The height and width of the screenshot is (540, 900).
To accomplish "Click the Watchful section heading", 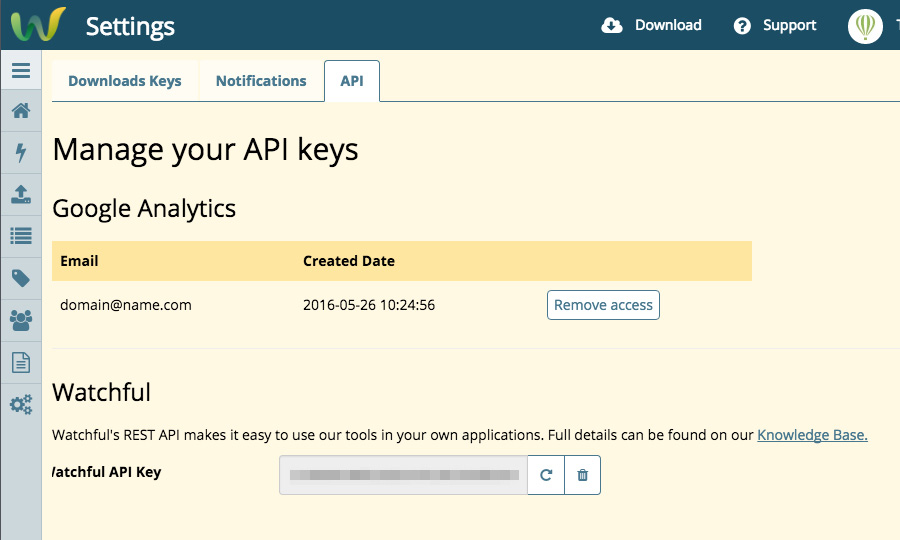I will tap(102, 393).
